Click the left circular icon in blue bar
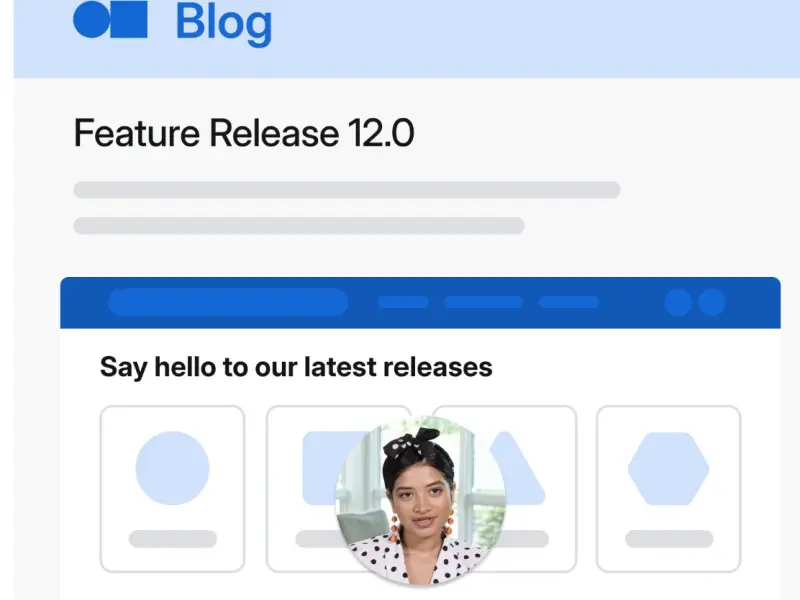Screen dimensions: 800x600 [678, 302]
